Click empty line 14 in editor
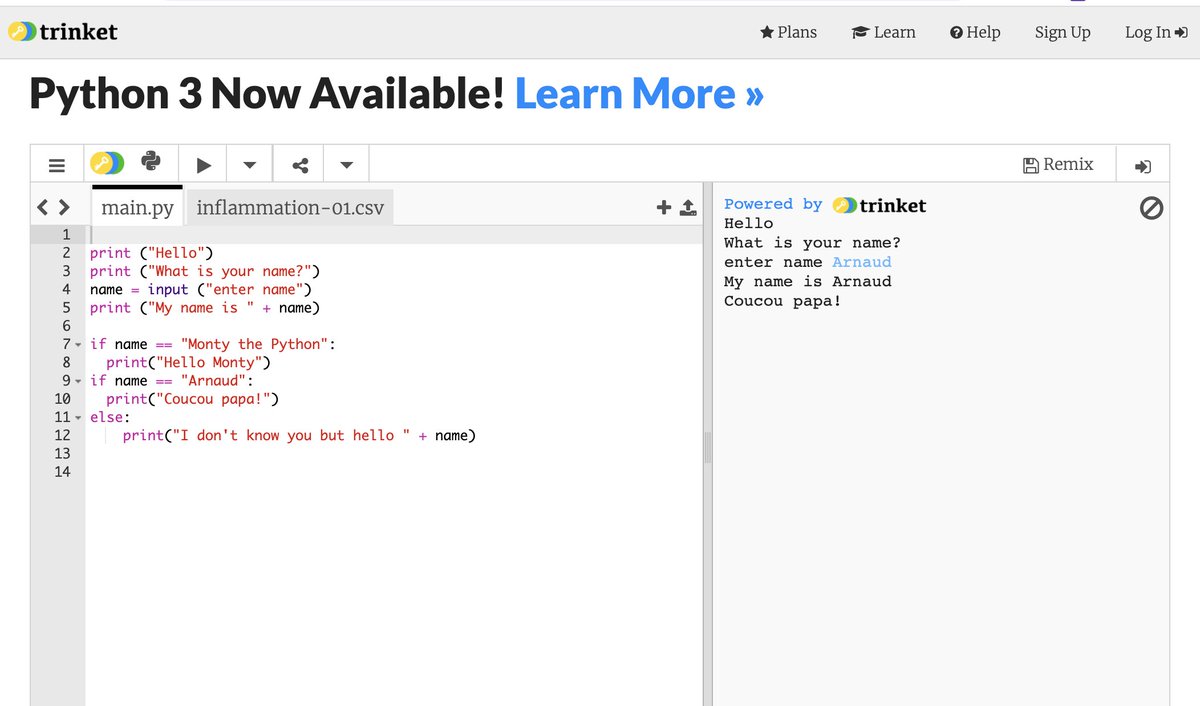 (x=394, y=472)
